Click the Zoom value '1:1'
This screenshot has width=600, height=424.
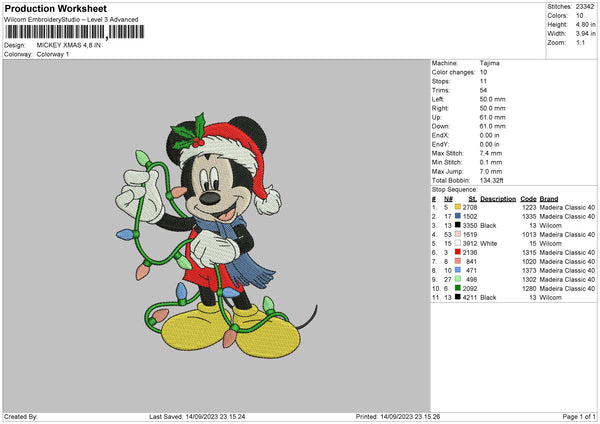click(580, 42)
